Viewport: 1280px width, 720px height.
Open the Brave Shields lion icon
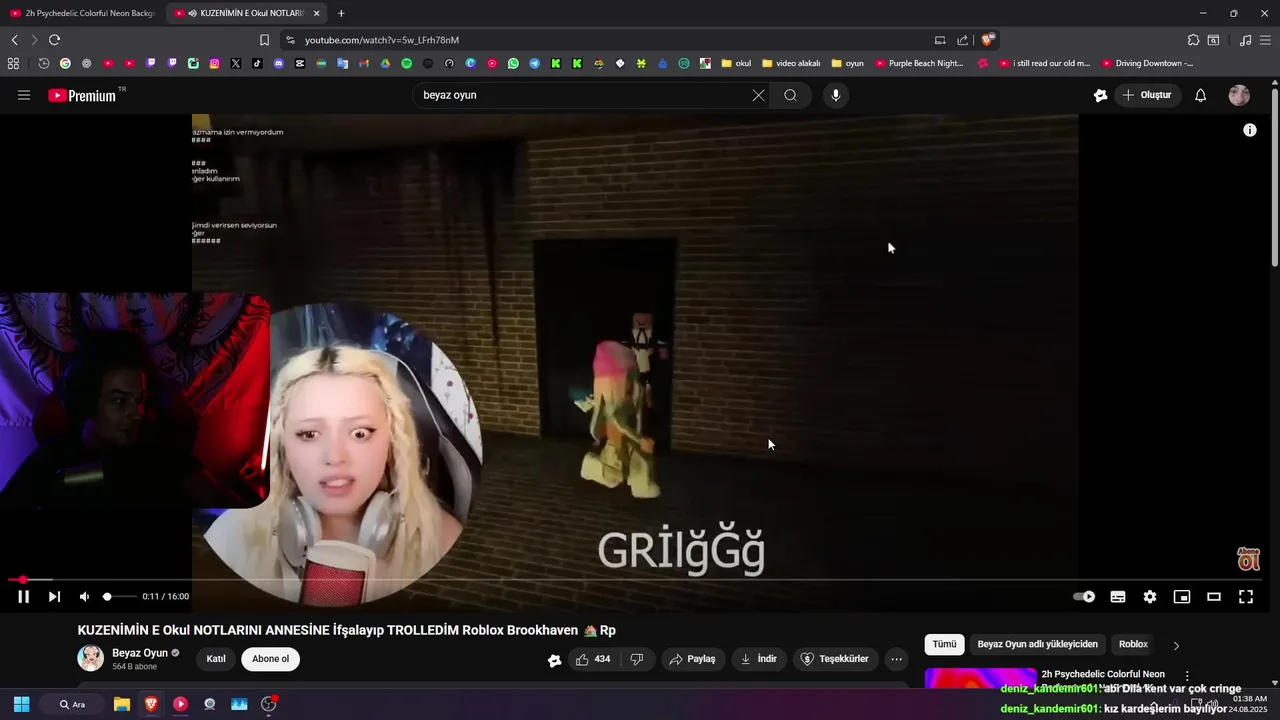tap(987, 40)
